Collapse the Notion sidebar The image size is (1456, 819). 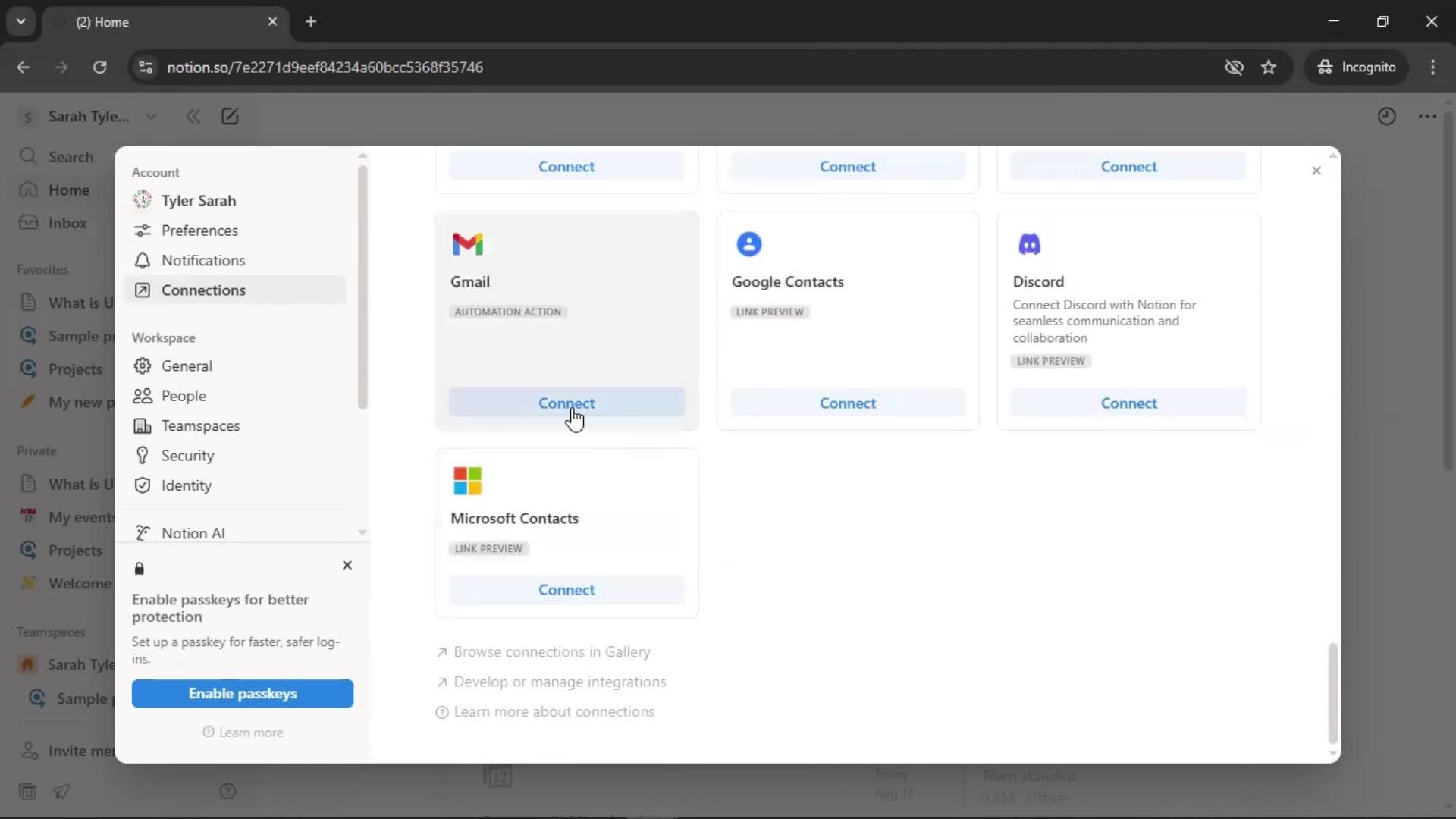click(193, 116)
